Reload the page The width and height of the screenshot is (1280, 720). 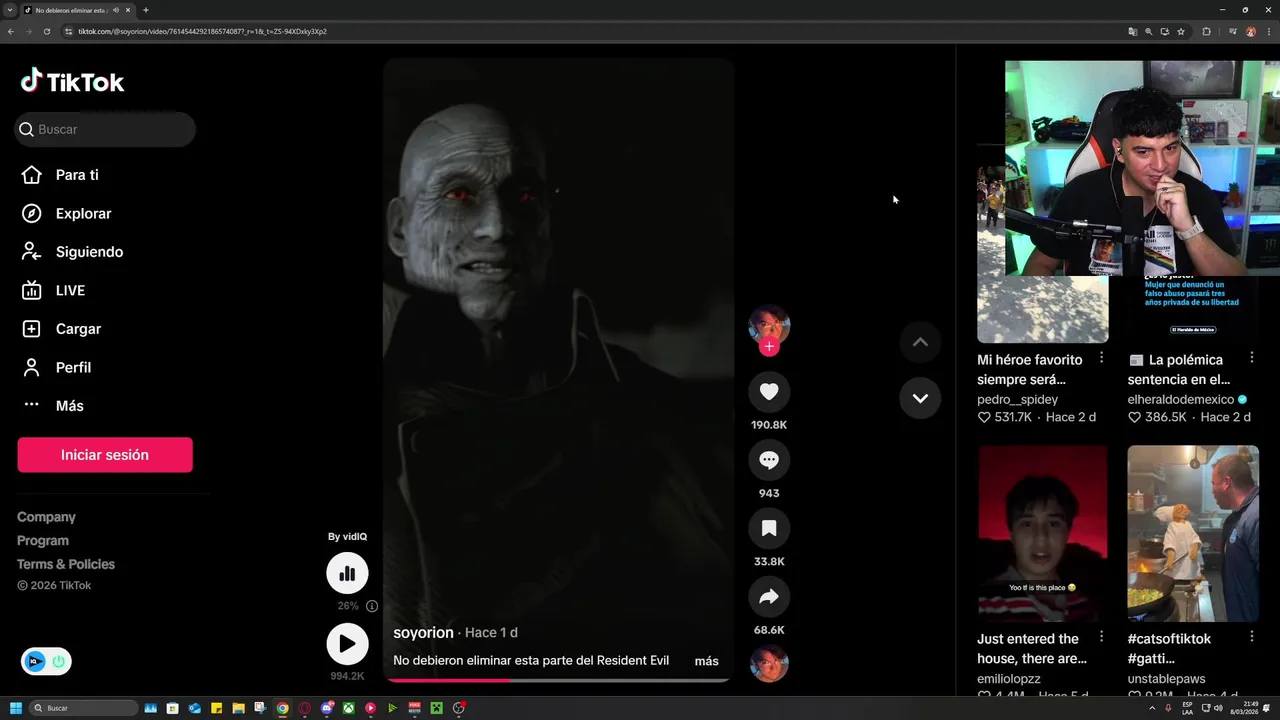[46, 31]
